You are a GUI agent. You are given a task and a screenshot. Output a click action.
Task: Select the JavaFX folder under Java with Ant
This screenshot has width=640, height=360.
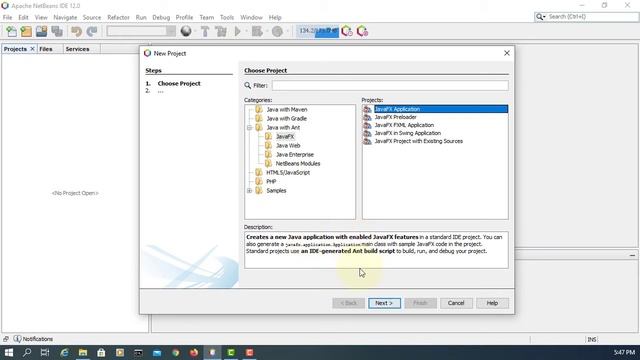(285, 137)
